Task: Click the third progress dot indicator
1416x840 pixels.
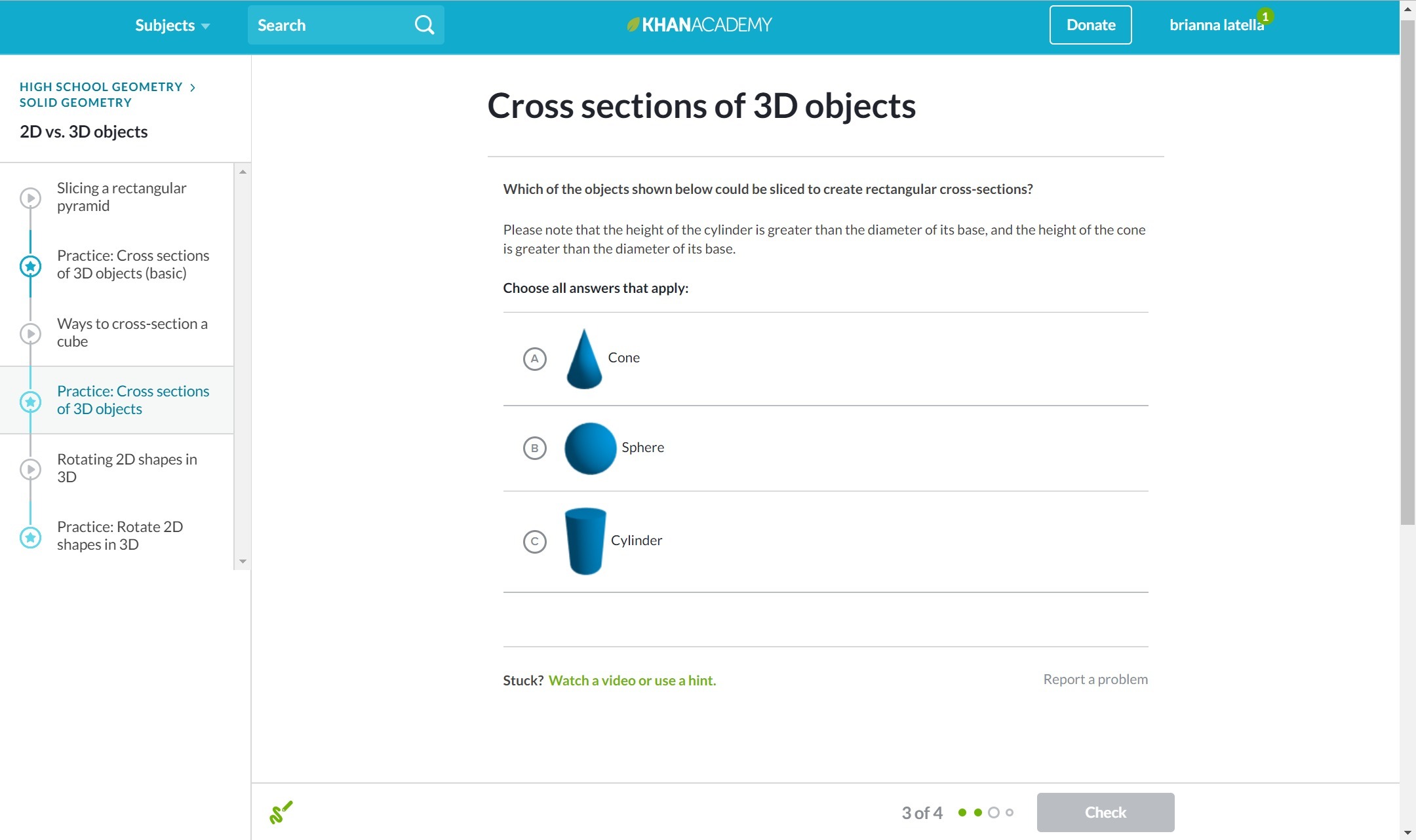Action: (994, 812)
